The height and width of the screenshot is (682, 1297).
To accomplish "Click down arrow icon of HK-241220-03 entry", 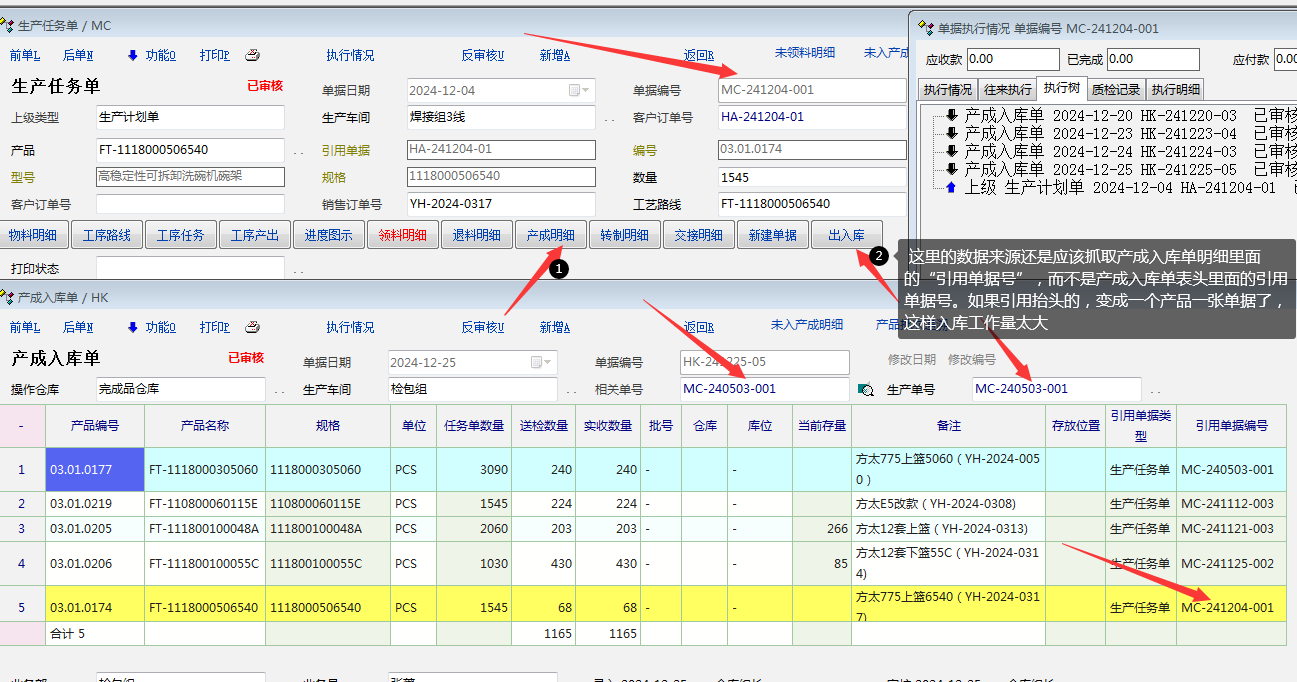I will click(951, 116).
